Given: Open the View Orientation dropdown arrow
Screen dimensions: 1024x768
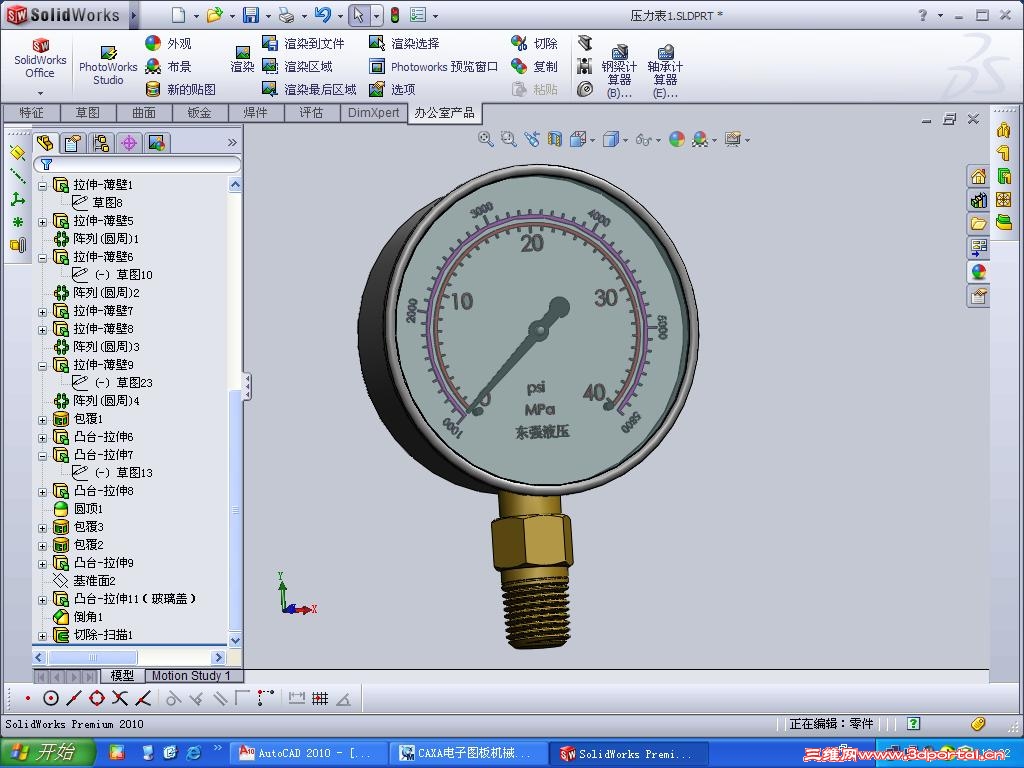Looking at the screenshot, I should click(592, 140).
